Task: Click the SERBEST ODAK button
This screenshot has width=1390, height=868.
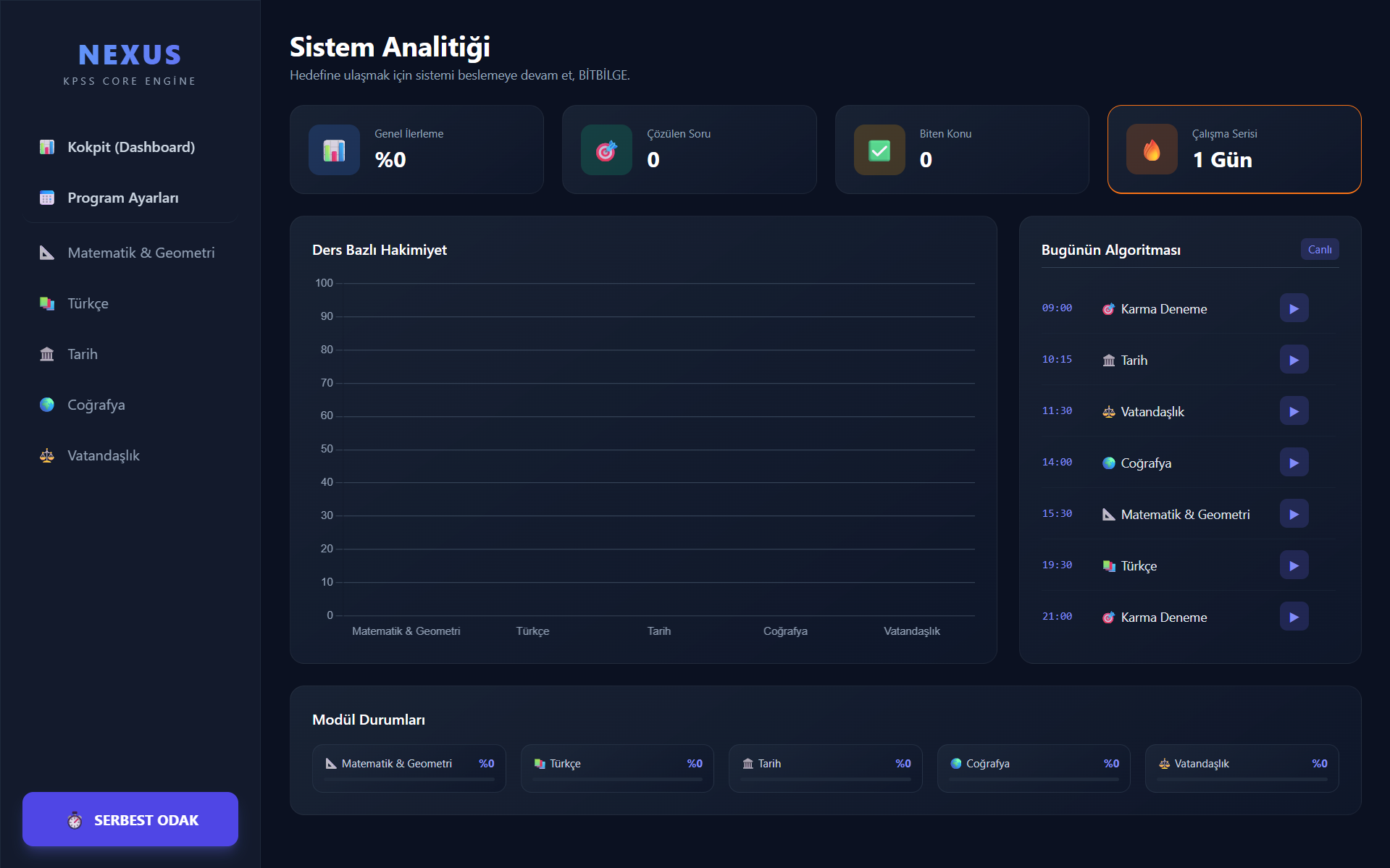Action: [x=130, y=819]
